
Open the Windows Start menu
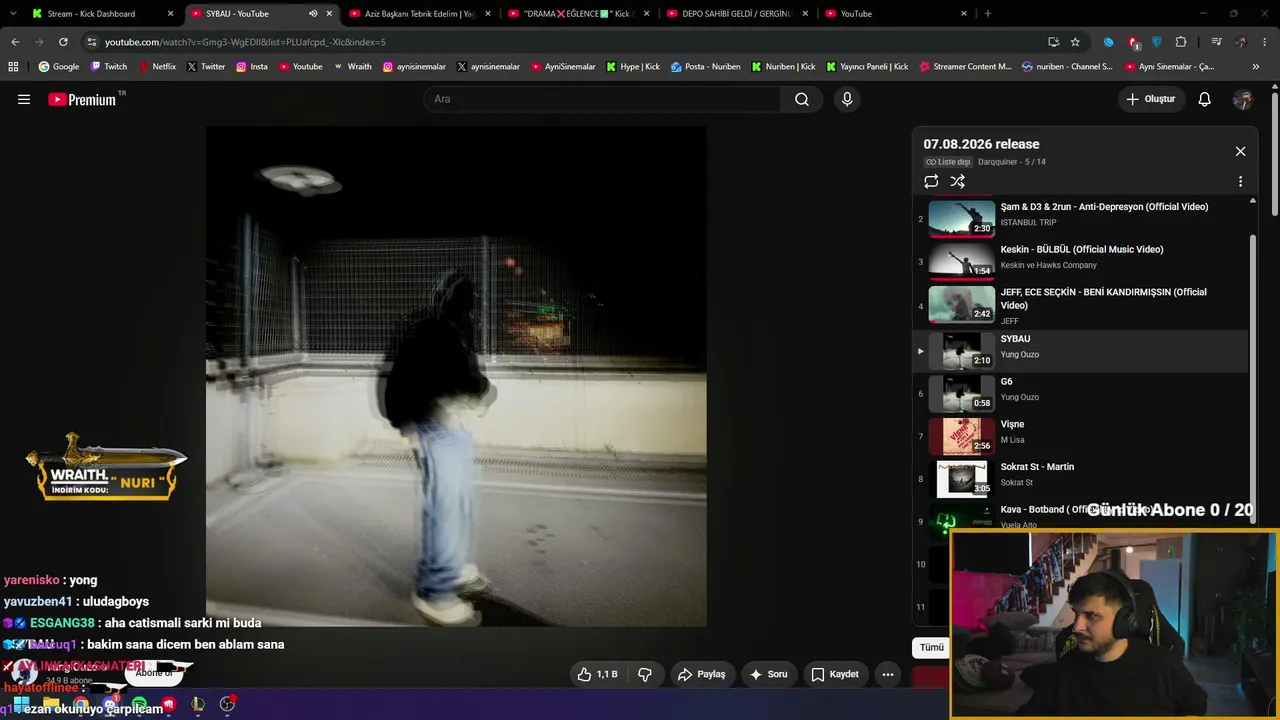click(20, 705)
